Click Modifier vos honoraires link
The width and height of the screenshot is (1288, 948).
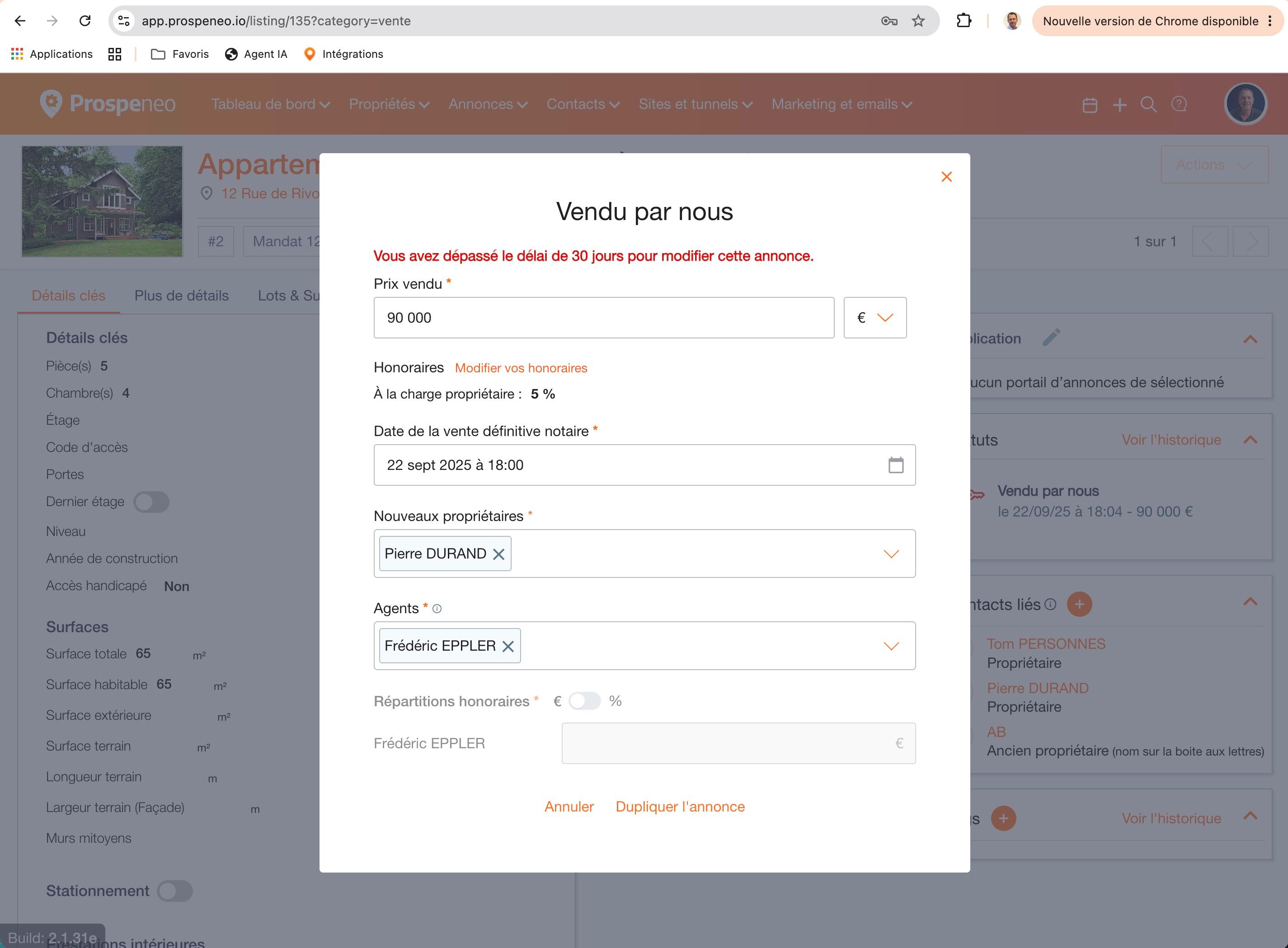pos(521,368)
